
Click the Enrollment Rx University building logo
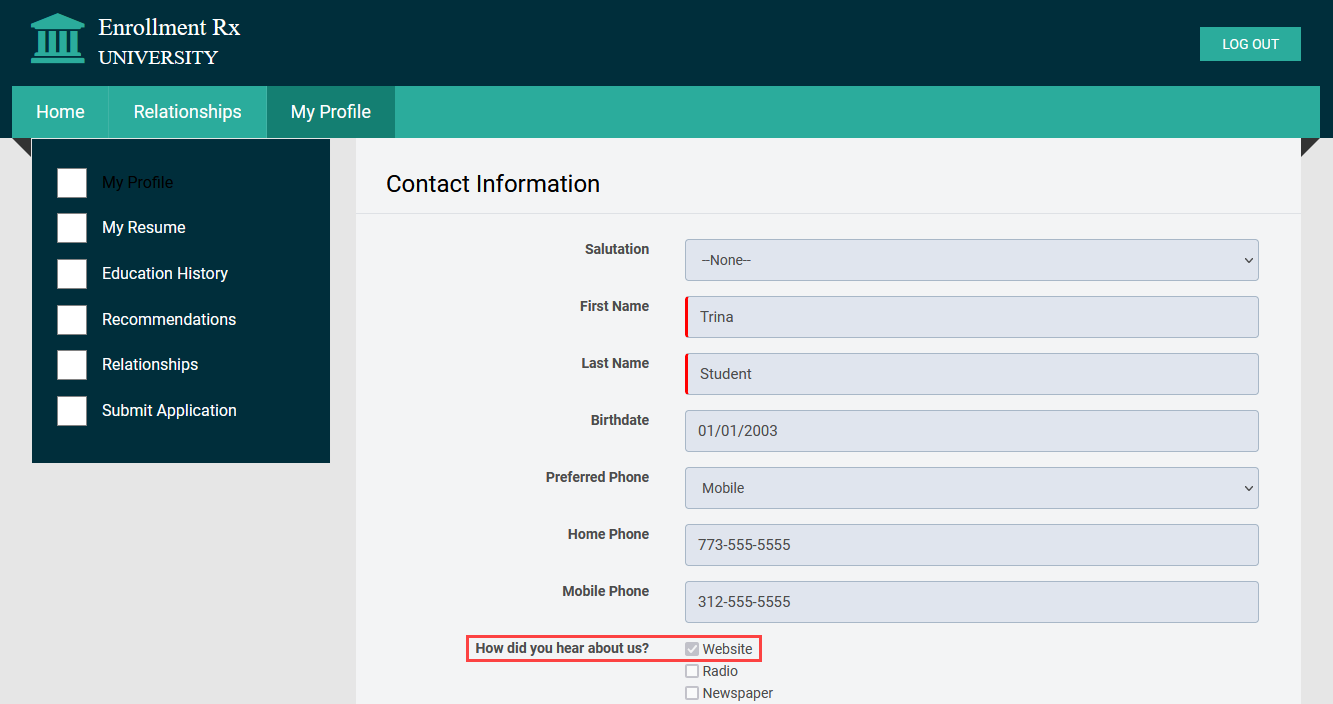tap(58, 39)
